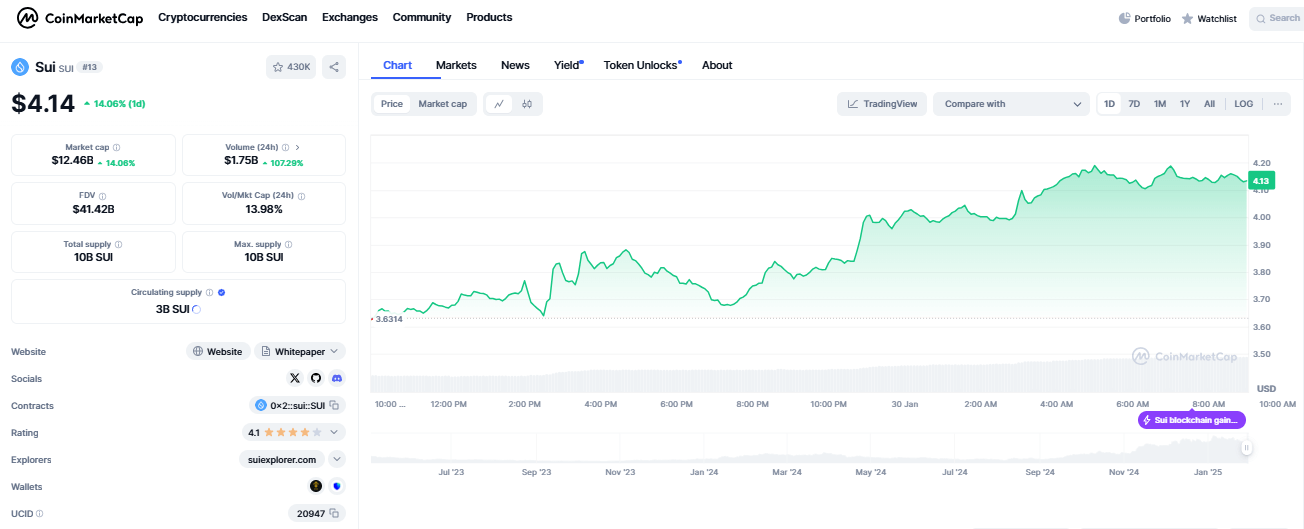Copy the UCID 20947 value
Viewport: 1304px width, 529px height.
click(334, 513)
